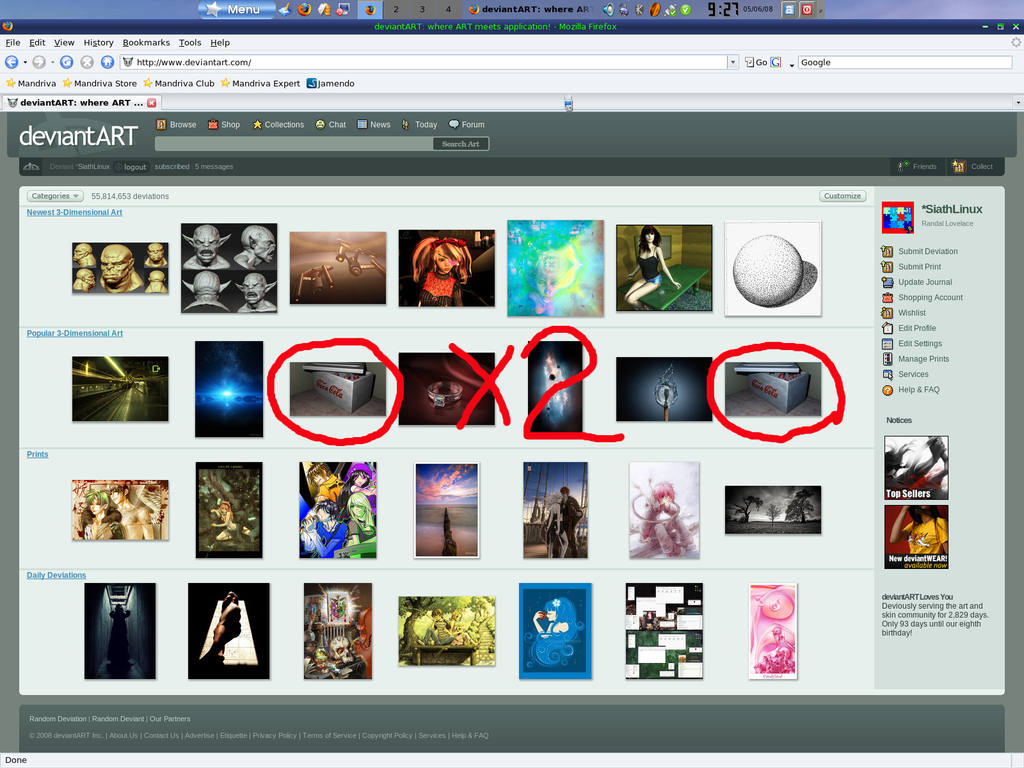Screen dimensions: 1024x768
Task: Open the Jamendo bookmark
Action: (330, 84)
